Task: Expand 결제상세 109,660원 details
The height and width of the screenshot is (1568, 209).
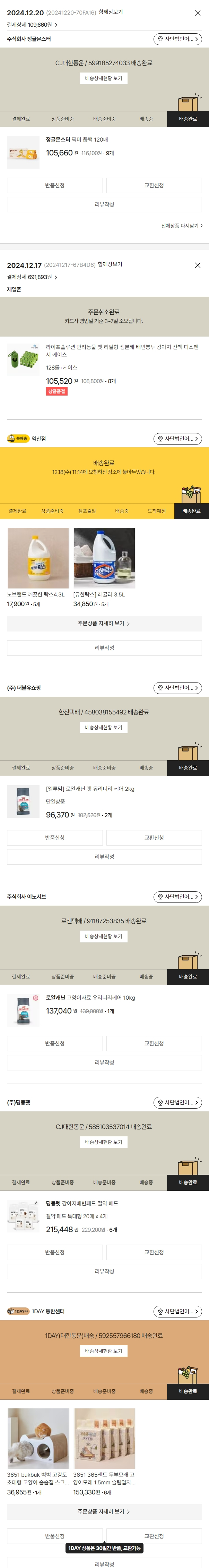Action: (32, 25)
